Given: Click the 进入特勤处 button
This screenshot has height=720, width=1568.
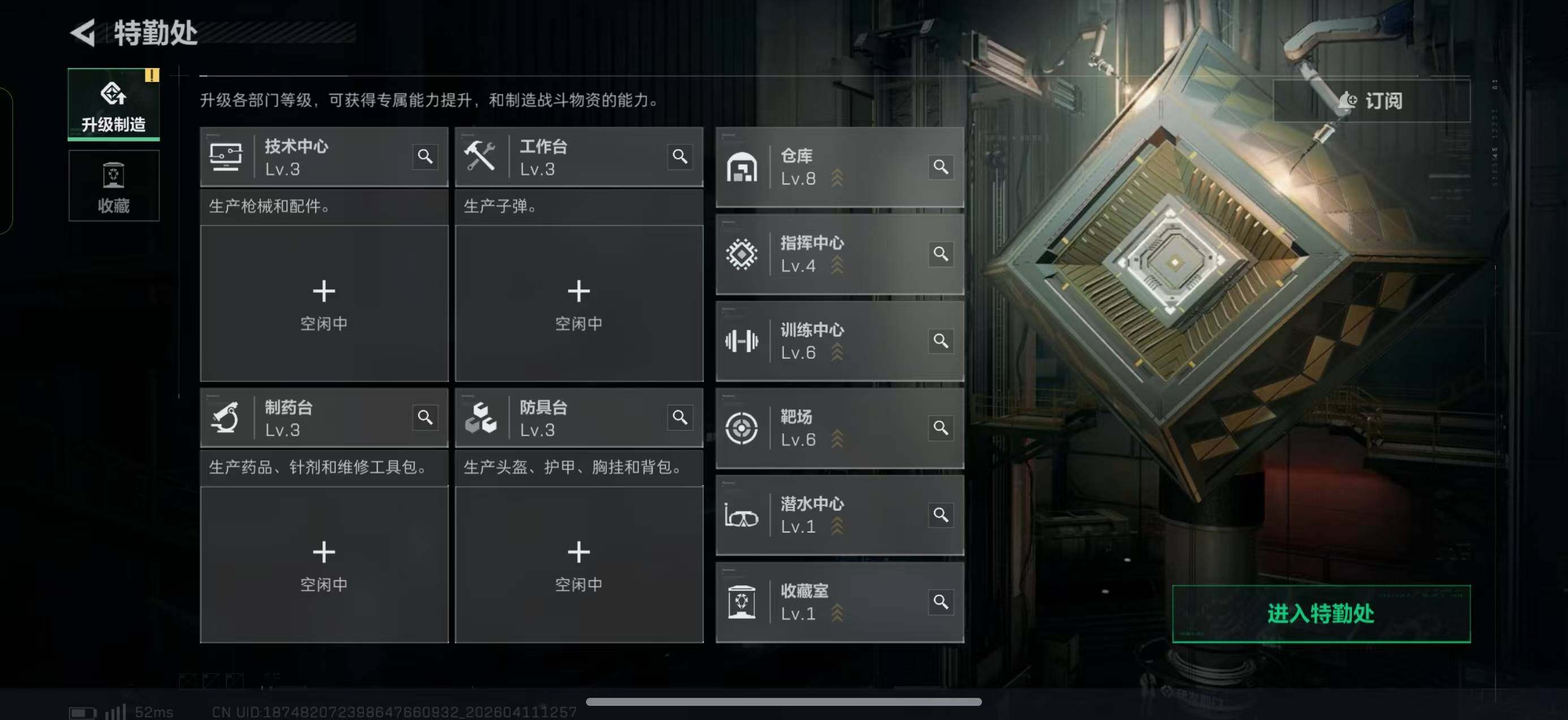Looking at the screenshot, I should click(x=1321, y=614).
